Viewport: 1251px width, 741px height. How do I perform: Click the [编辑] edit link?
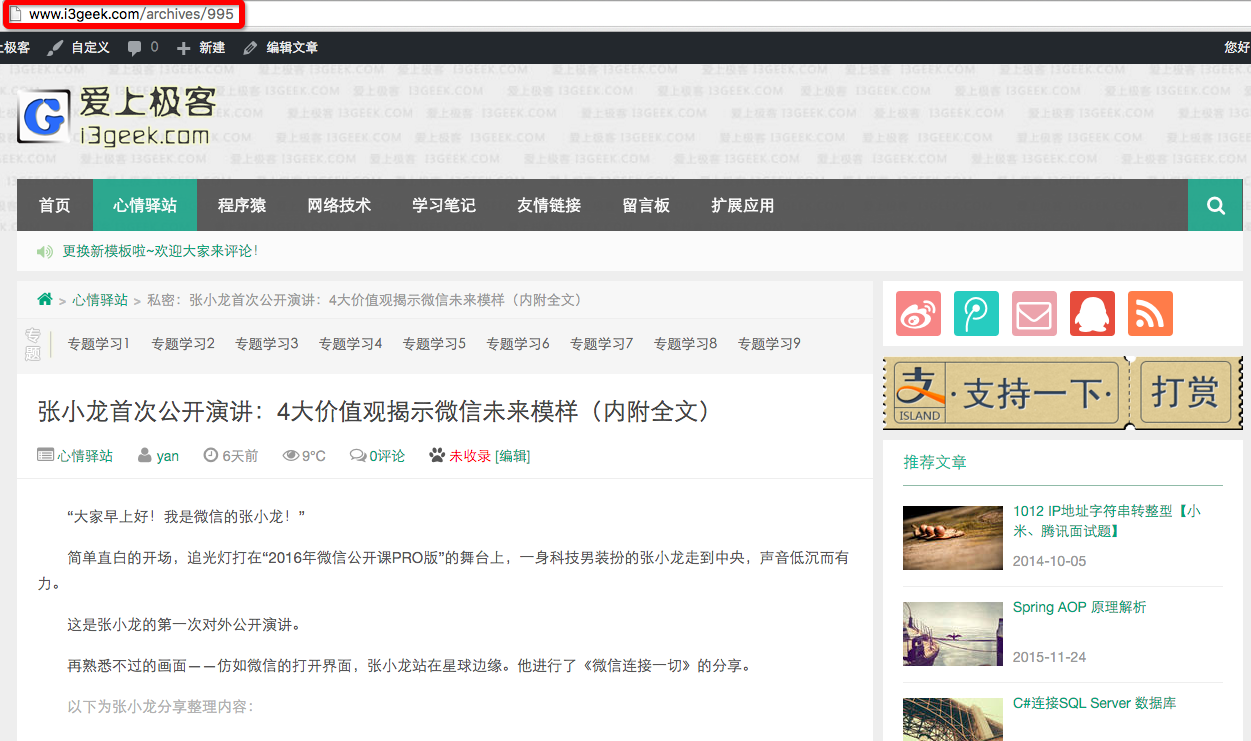513,456
